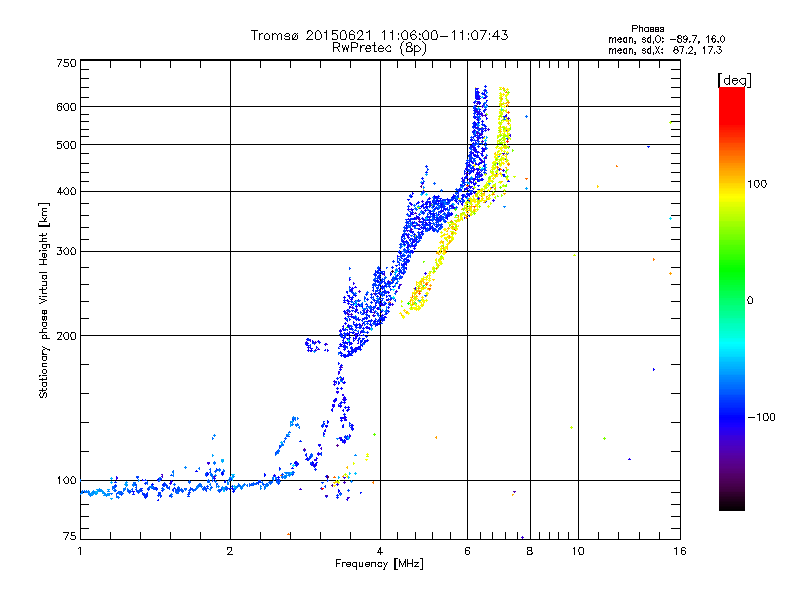The height and width of the screenshot is (600, 800).
Task: Click the y-axis tick label '750'
Action: 66,63
